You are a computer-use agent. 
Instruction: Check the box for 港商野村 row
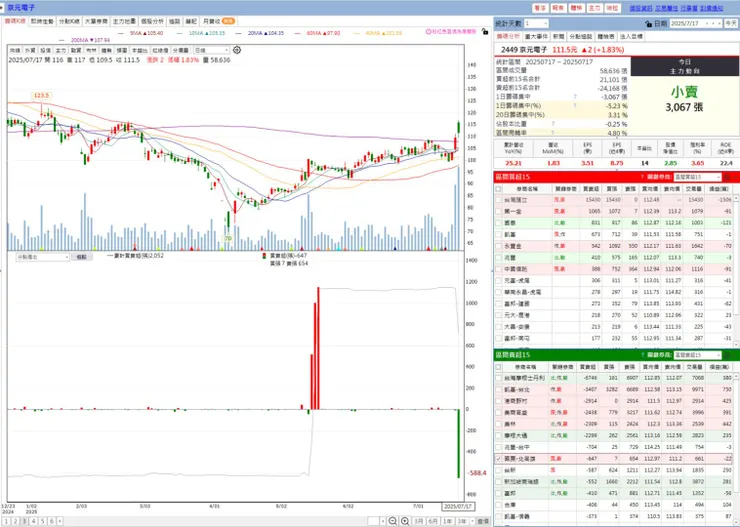(498, 401)
